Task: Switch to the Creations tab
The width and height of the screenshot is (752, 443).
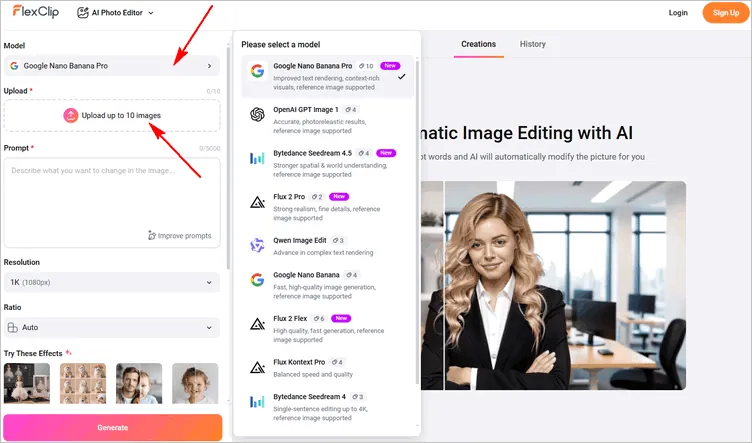Action: point(478,44)
